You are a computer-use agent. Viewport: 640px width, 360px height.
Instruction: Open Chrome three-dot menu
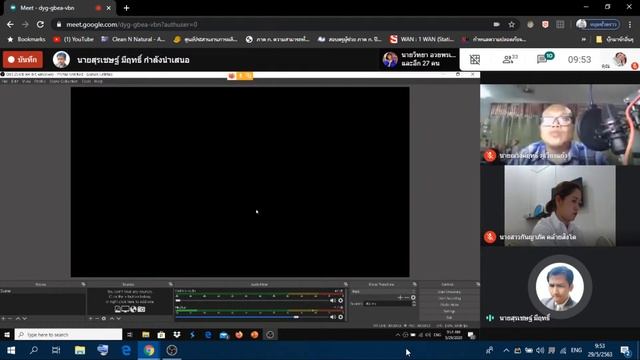pos(631,24)
